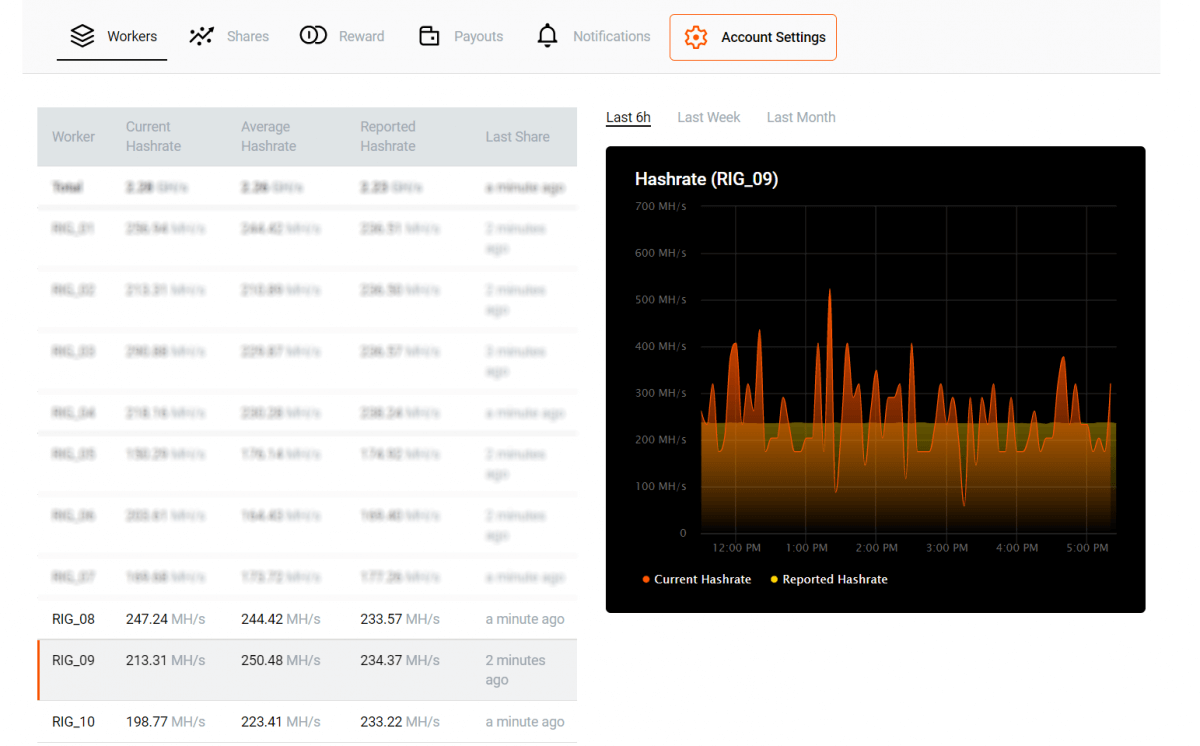Click the Account Settings gear icon
Image resolution: width=1200 pixels, height=746 pixels.
pos(695,37)
